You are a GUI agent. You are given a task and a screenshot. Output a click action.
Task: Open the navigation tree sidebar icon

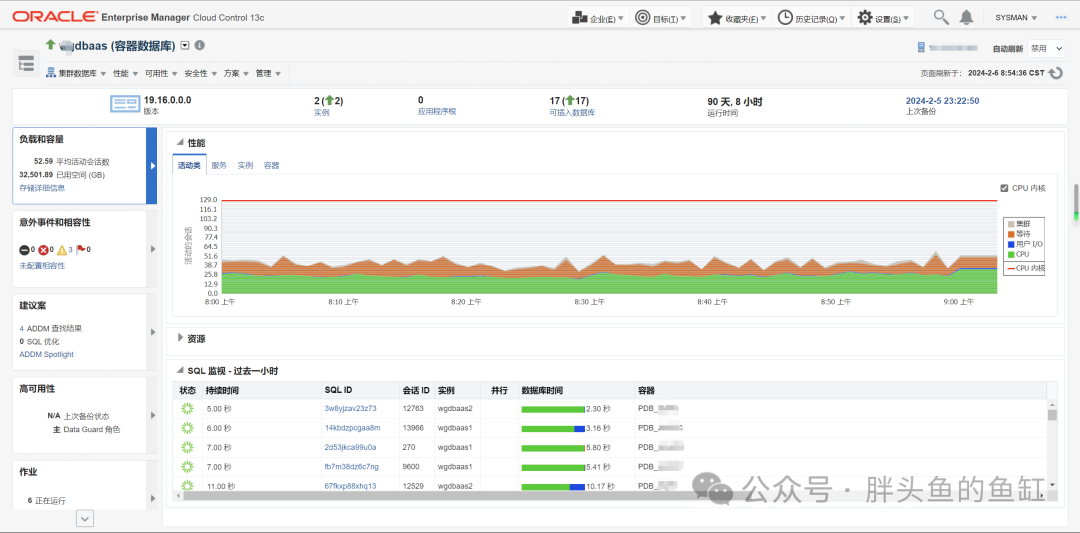(26, 64)
